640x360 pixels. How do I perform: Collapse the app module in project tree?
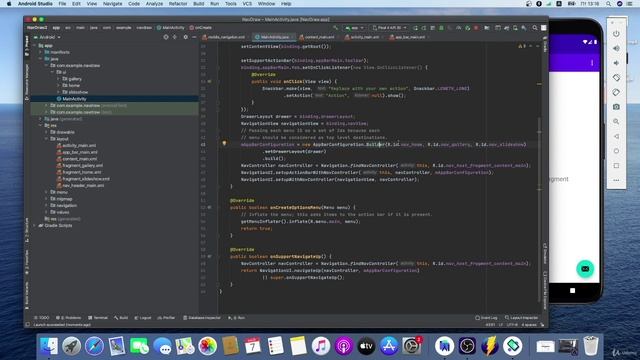pyautogui.click(x=35, y=46)
